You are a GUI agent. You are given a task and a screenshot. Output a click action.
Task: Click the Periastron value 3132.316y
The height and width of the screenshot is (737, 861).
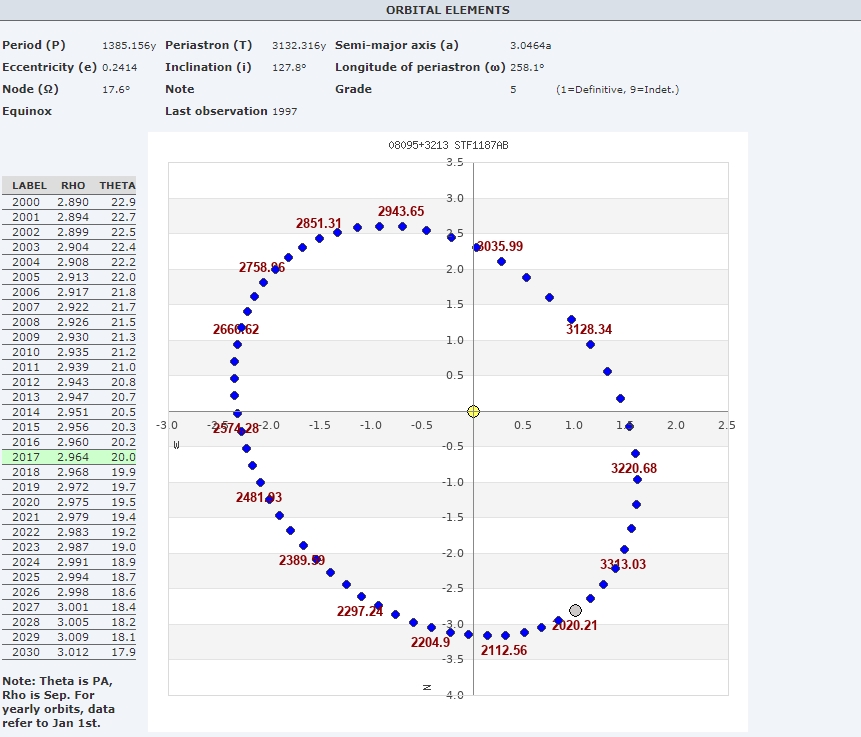tap(299, 46)
